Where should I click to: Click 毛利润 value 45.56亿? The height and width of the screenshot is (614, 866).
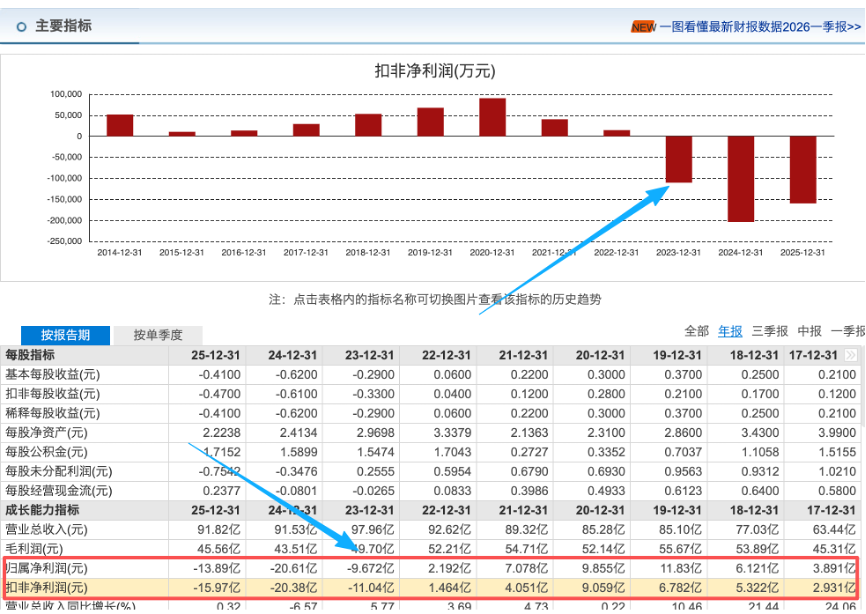219,549
